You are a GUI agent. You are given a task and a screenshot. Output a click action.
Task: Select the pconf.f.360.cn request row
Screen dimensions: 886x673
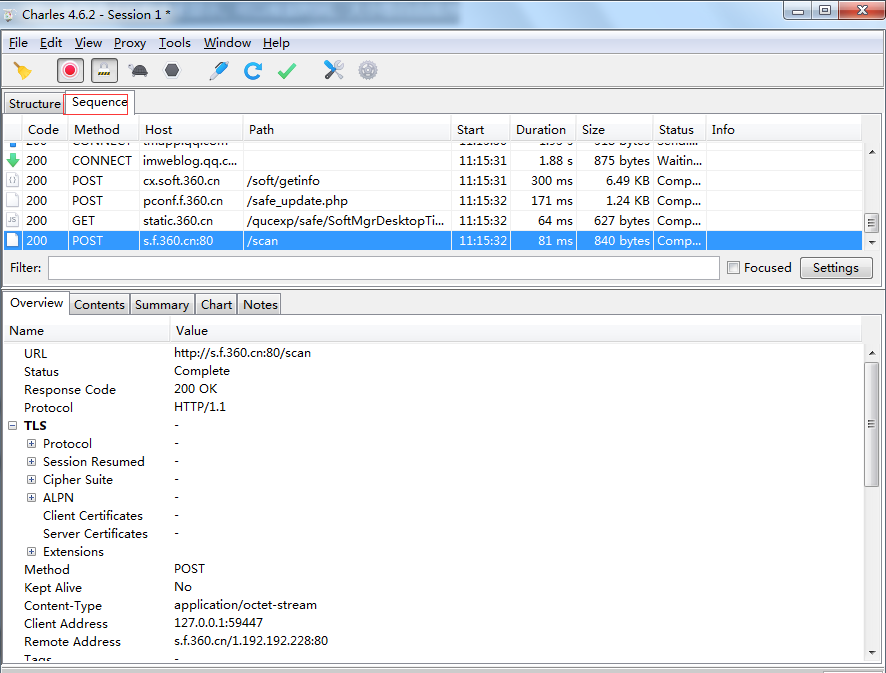click(433, 201)
